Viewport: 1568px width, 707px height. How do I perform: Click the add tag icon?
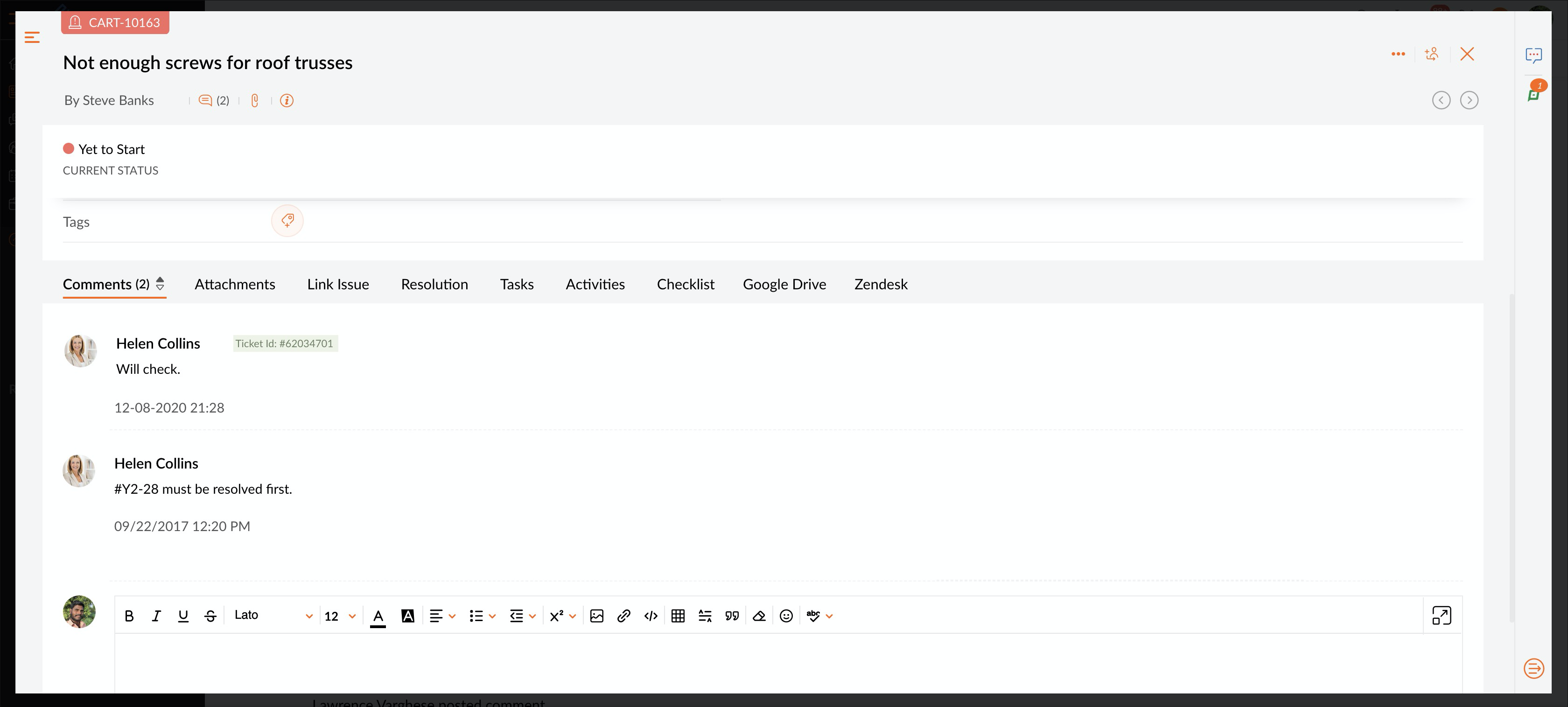pyautogui.click(x=287, y=220)
